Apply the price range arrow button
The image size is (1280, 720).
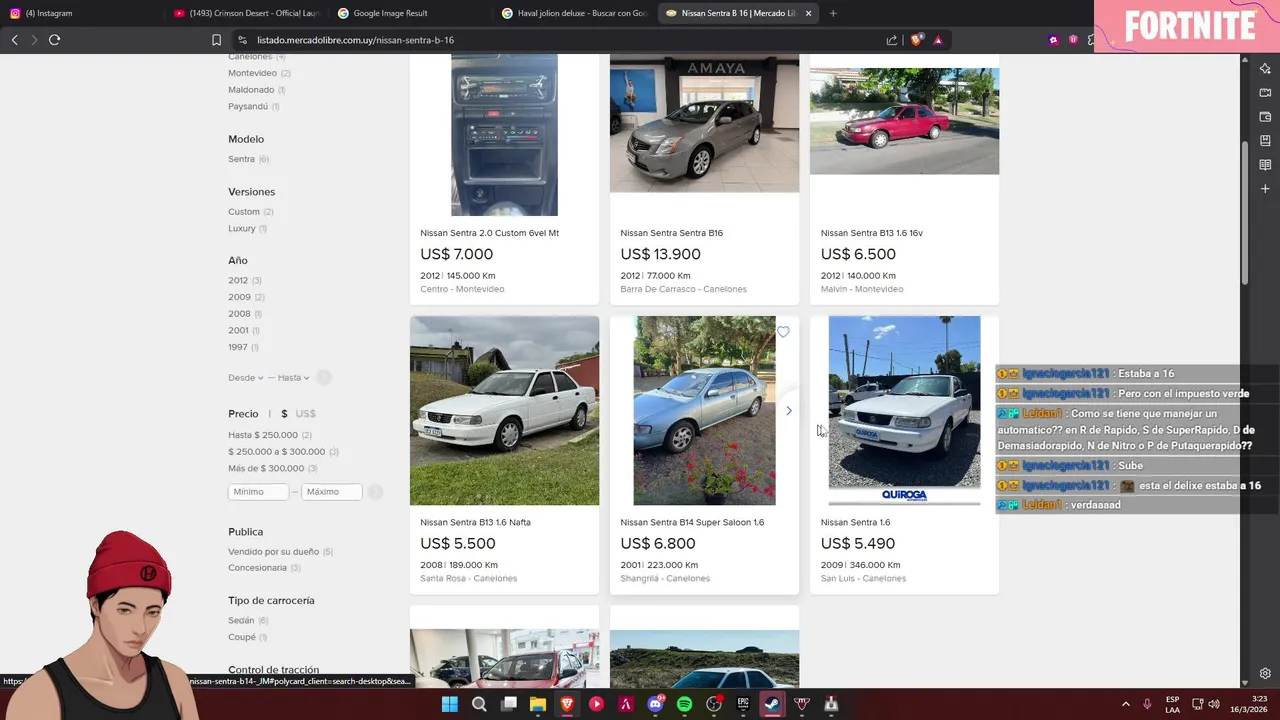coord(375,492)
